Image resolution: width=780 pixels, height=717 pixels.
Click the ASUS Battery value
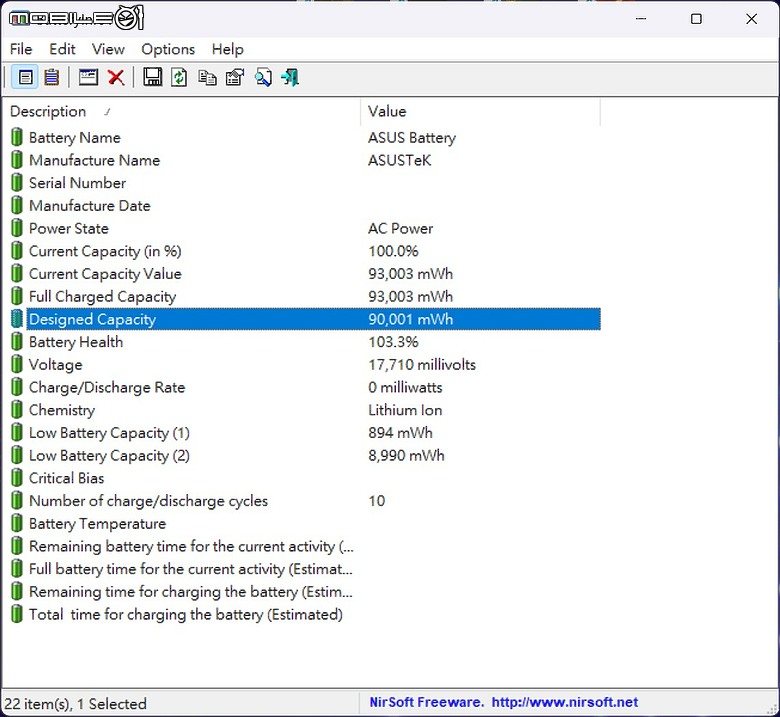pyautogui.click(x=412, y=138)
